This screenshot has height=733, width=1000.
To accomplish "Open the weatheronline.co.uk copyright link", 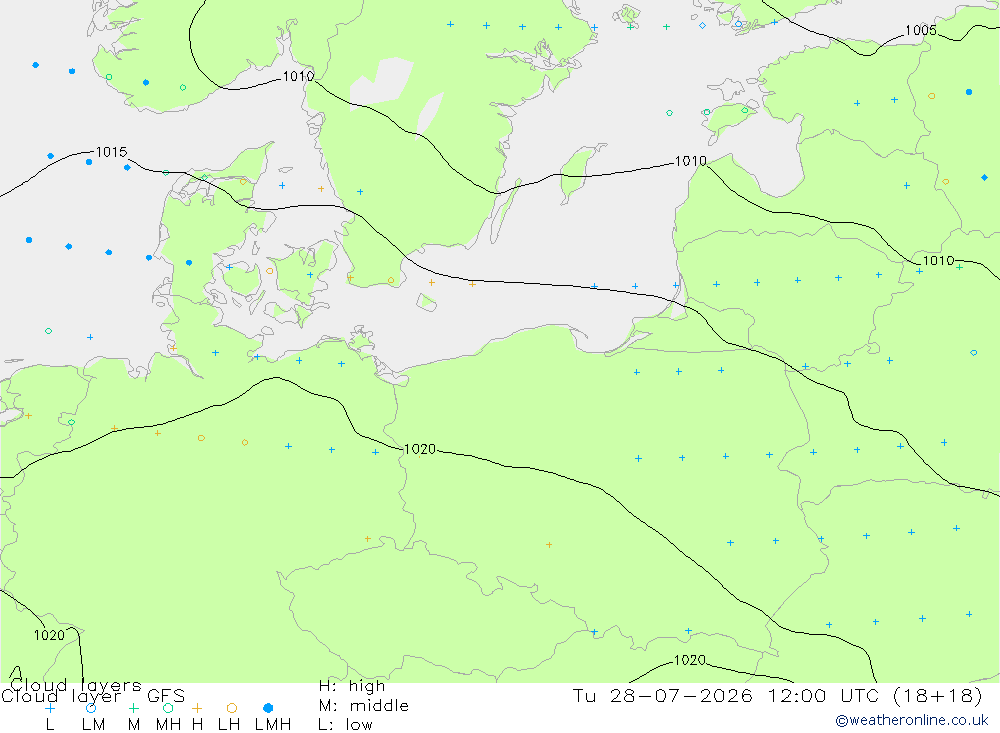I will [x=912, y=720].
